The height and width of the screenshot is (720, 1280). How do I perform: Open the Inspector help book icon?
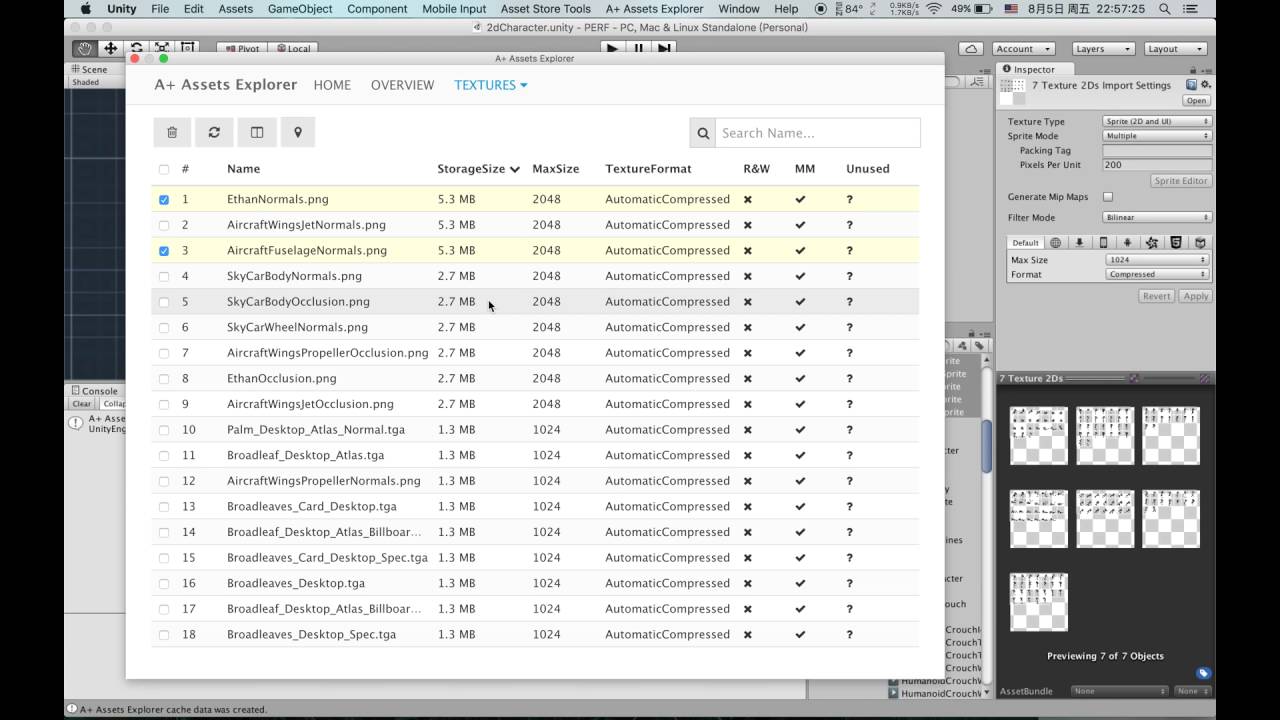click(1191, 85)
